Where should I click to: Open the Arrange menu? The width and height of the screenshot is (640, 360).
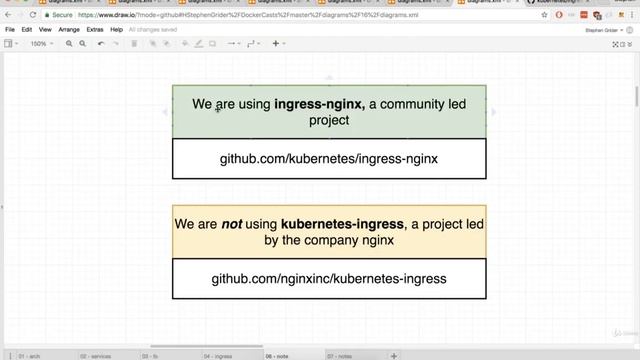click(69, 30)
